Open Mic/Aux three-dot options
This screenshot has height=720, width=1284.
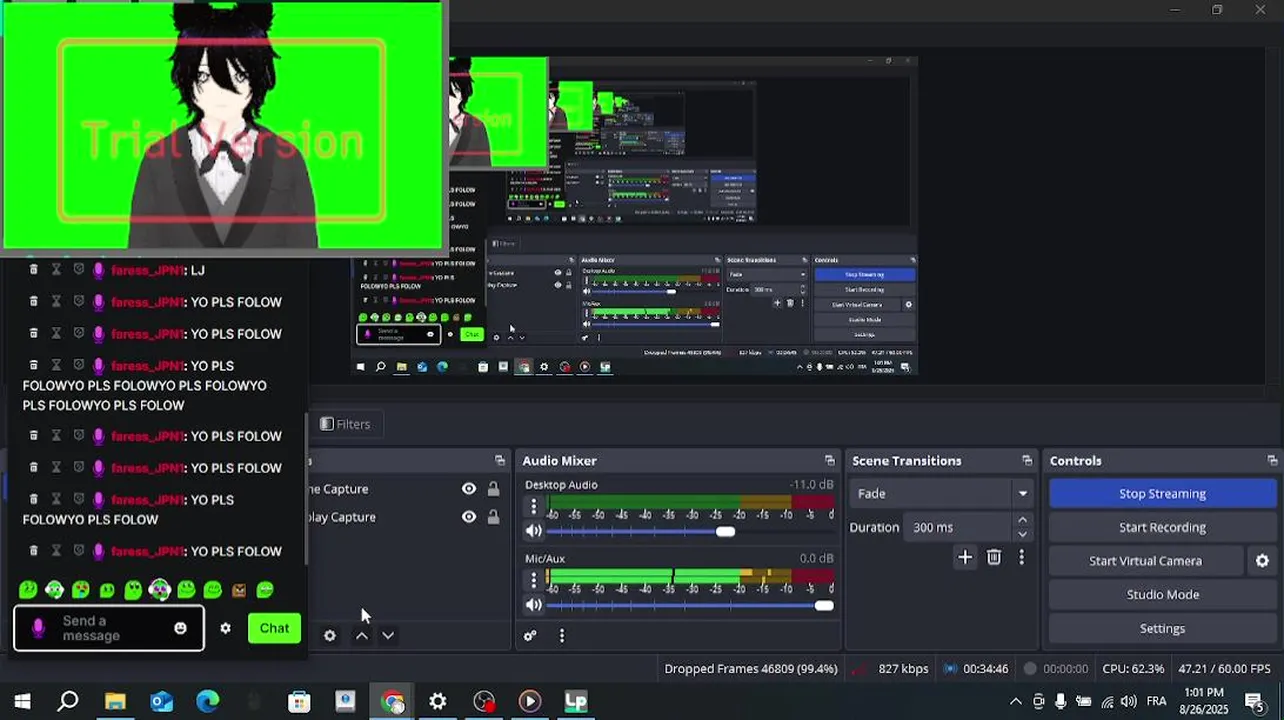pos(533,580)
